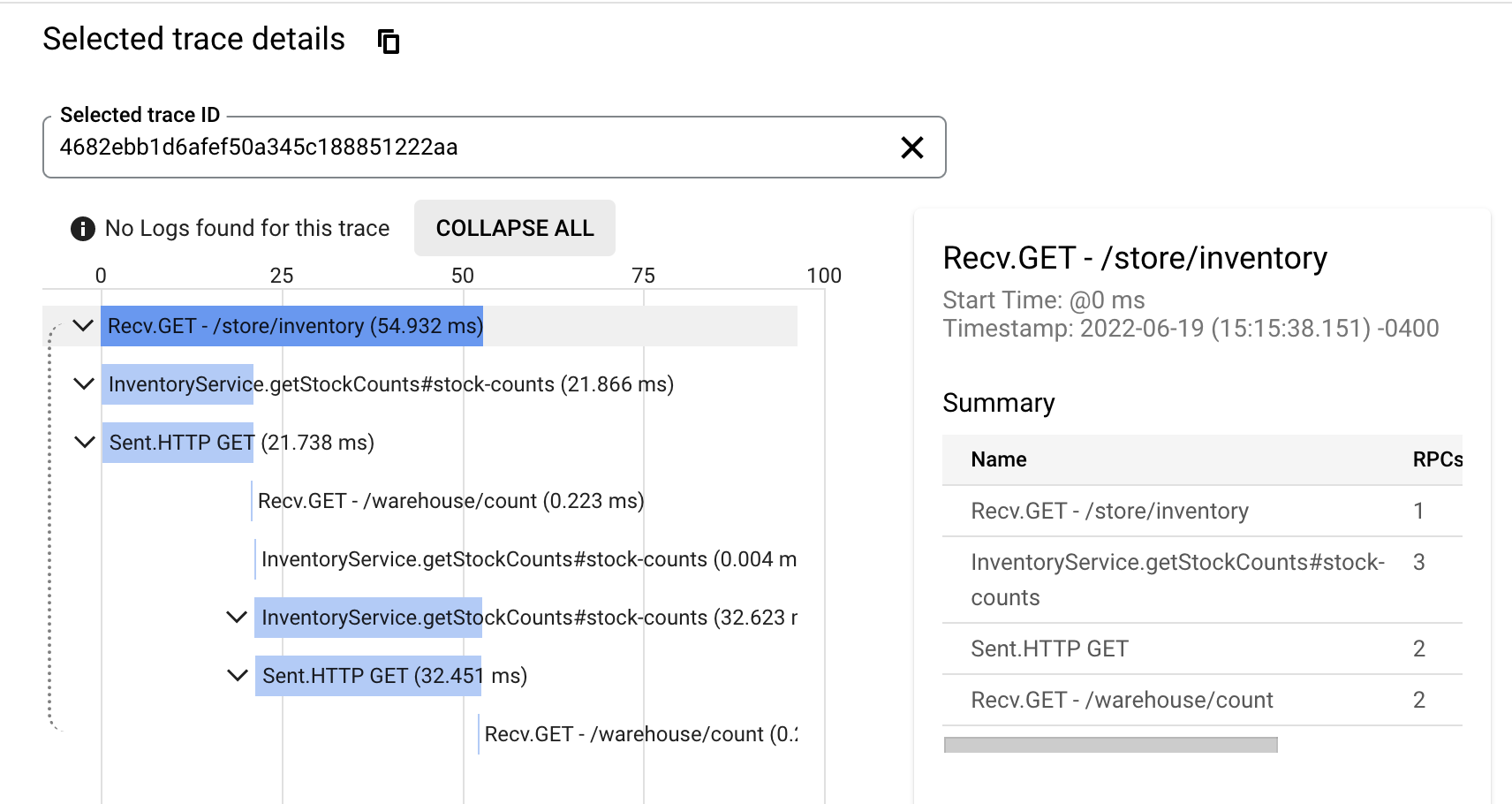The image size is (1512, 804).
Task: Click the 25 tick label on timeline axis
Action: click(x=282, y=276)
